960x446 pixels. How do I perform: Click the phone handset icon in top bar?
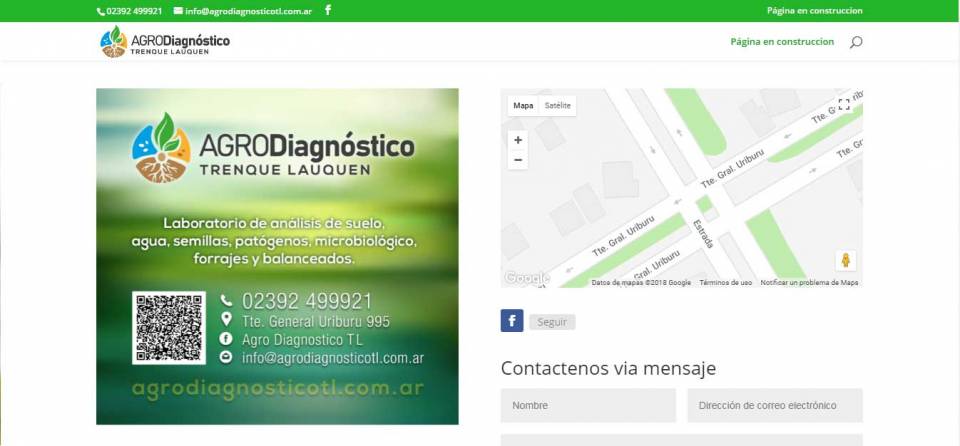pos(101,11)
